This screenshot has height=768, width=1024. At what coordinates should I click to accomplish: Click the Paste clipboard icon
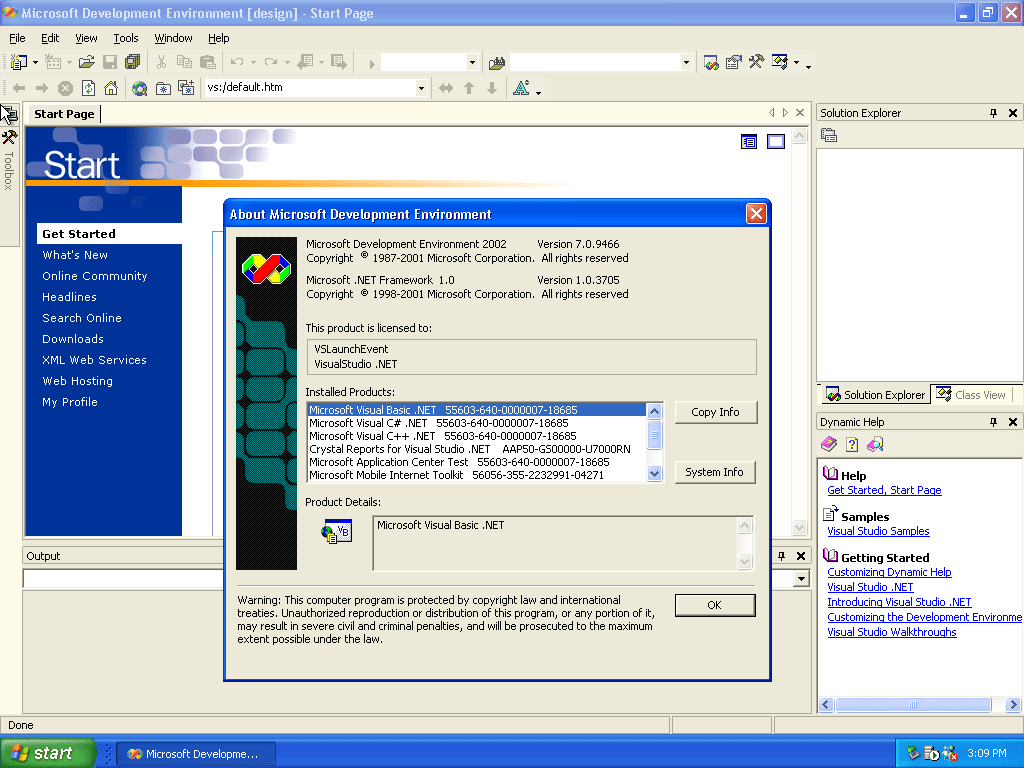click(208, 62)
